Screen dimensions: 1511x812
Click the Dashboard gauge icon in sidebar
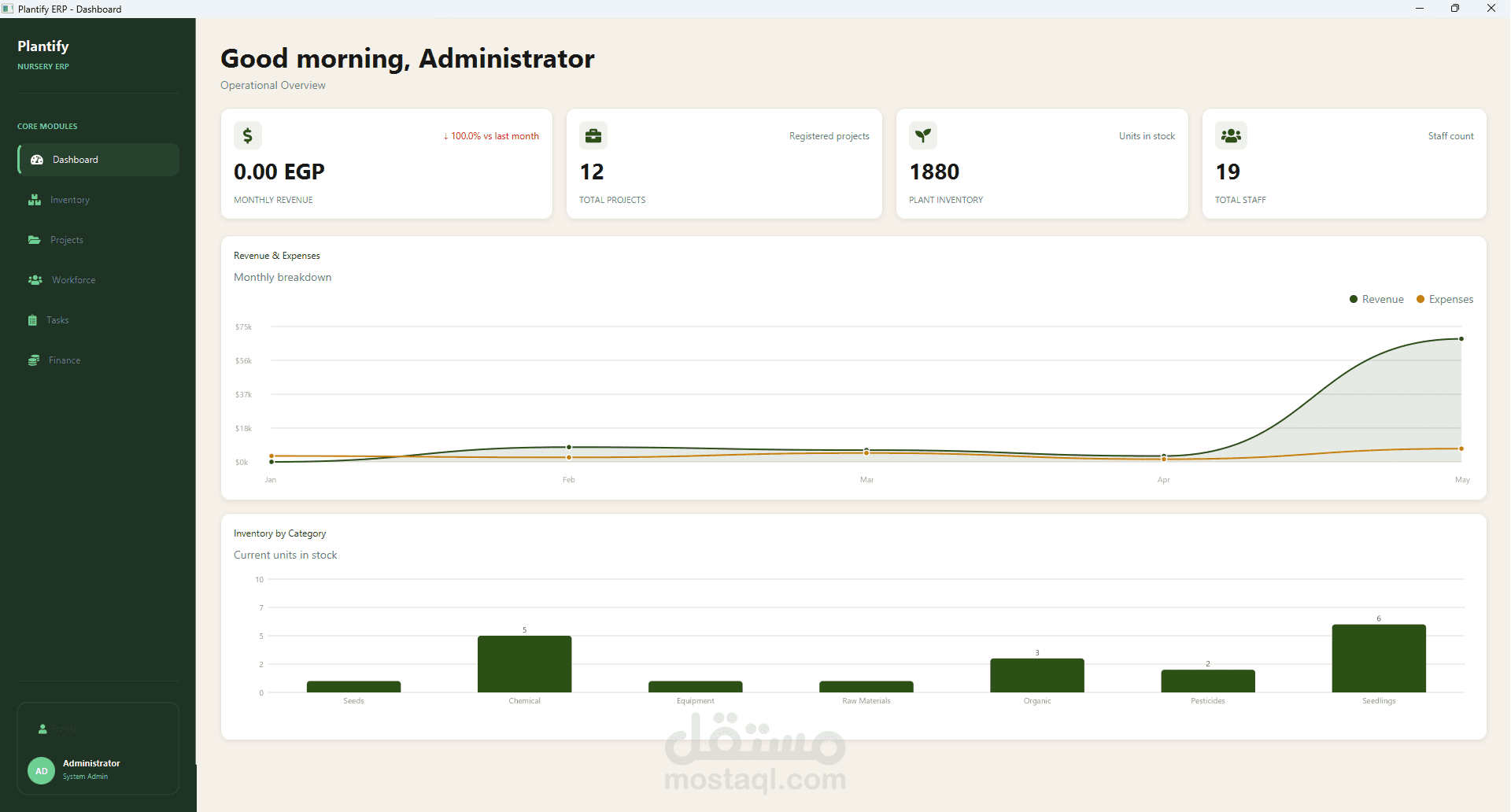point(37,160)
